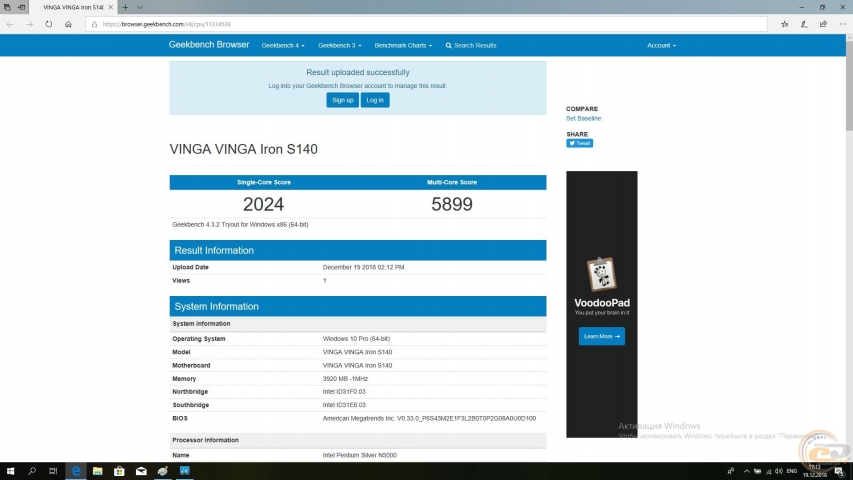
Task: Open the Edge settings and more menu
Action: click(x=843, y=24)
